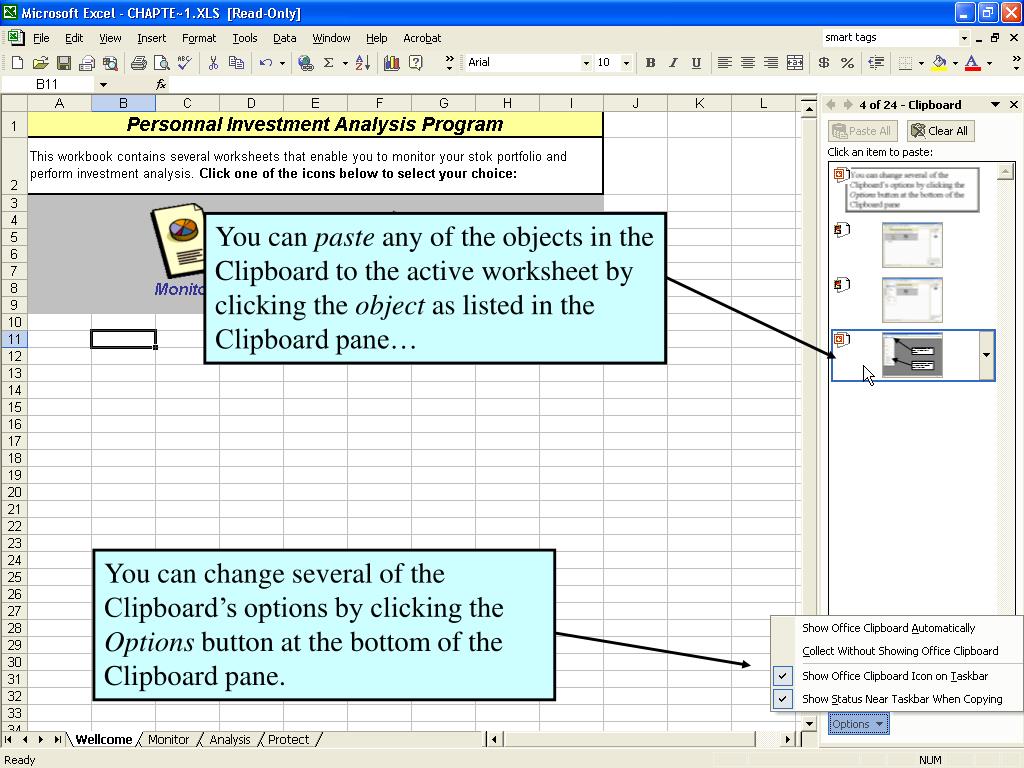The image size is (1024, 768).
Task: Open the borders style dropdown arrow
Action: pos(921,63)
